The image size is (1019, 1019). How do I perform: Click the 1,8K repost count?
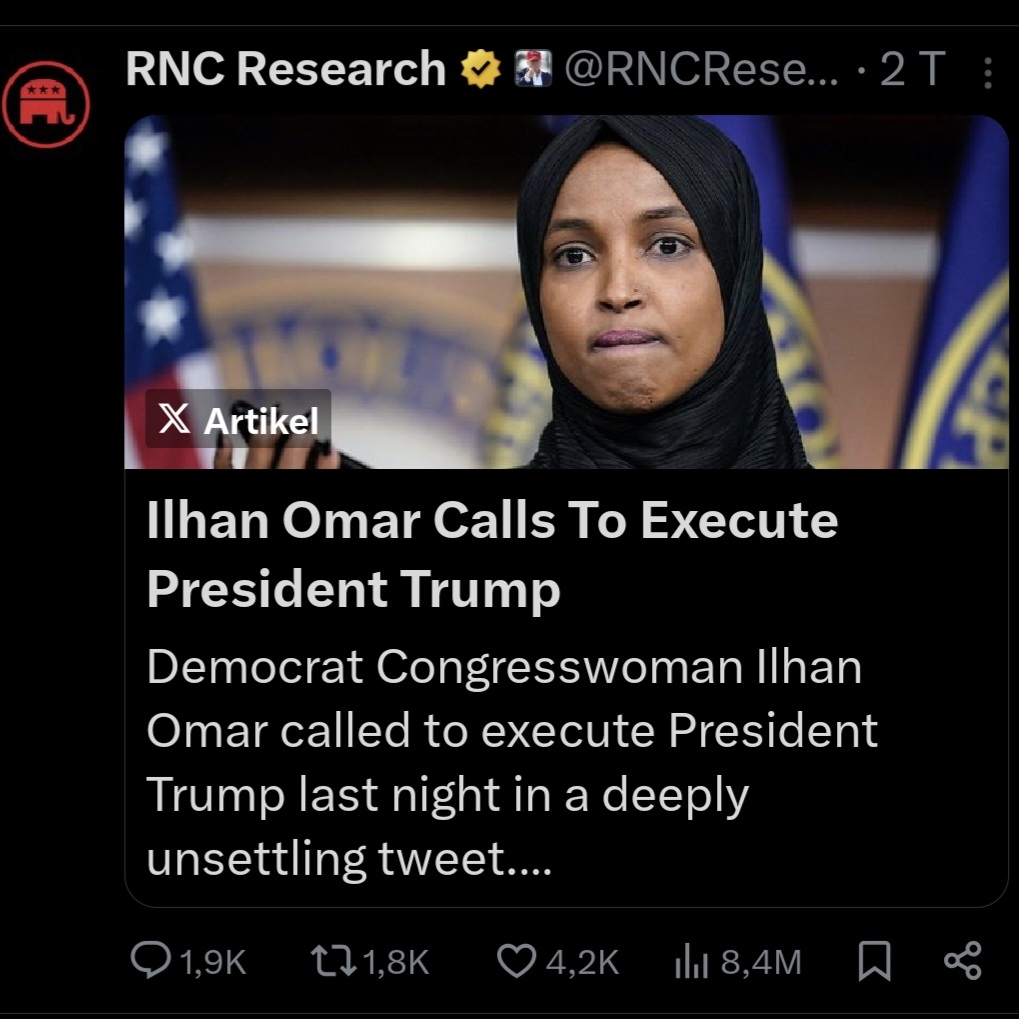pyautogui.click(x=395, y=962)
